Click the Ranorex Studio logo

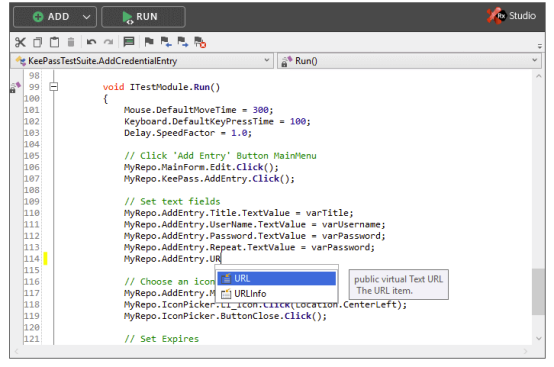[x=511, y=16]
